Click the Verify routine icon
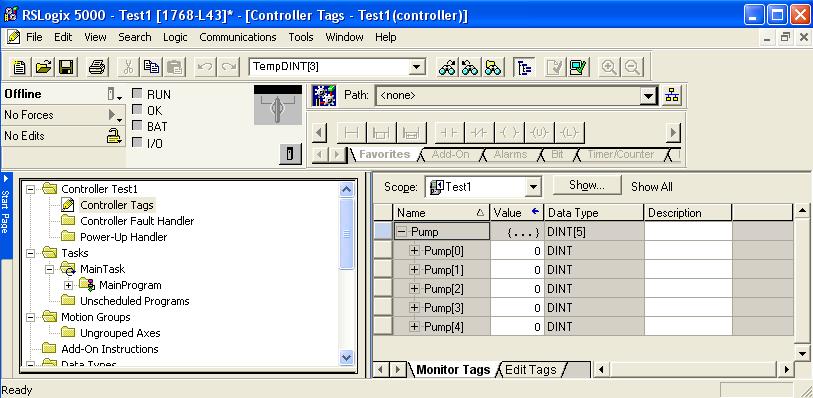 click(x=555, y=67)
